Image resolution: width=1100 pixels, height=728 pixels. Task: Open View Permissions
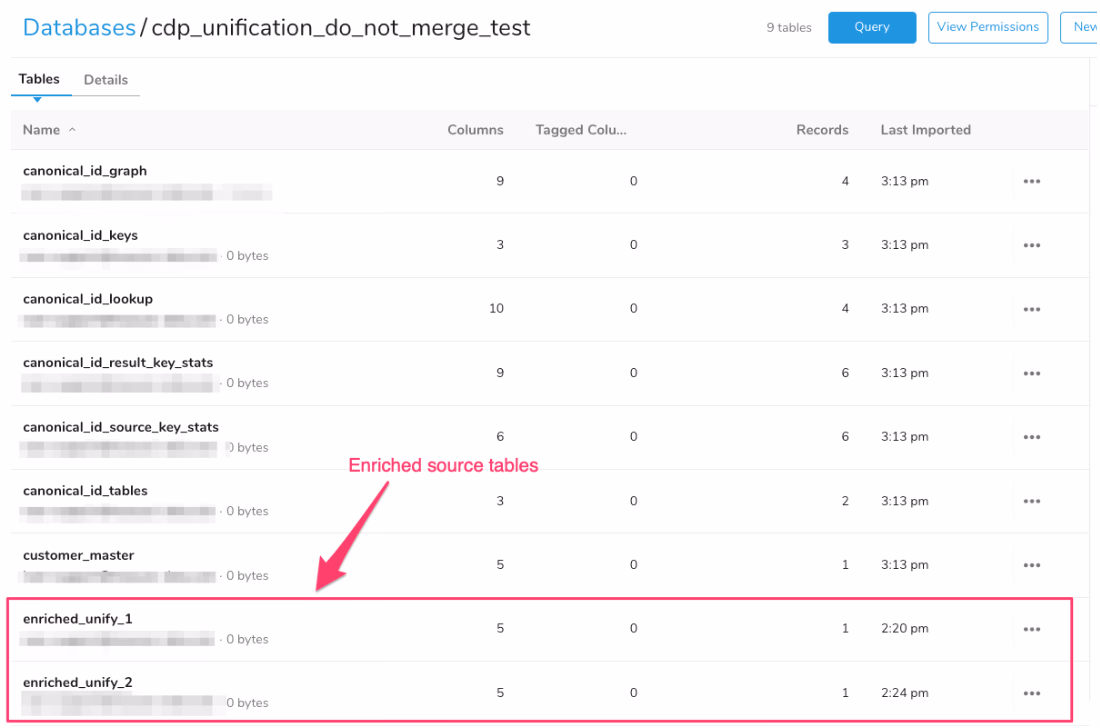click(987, 27)
